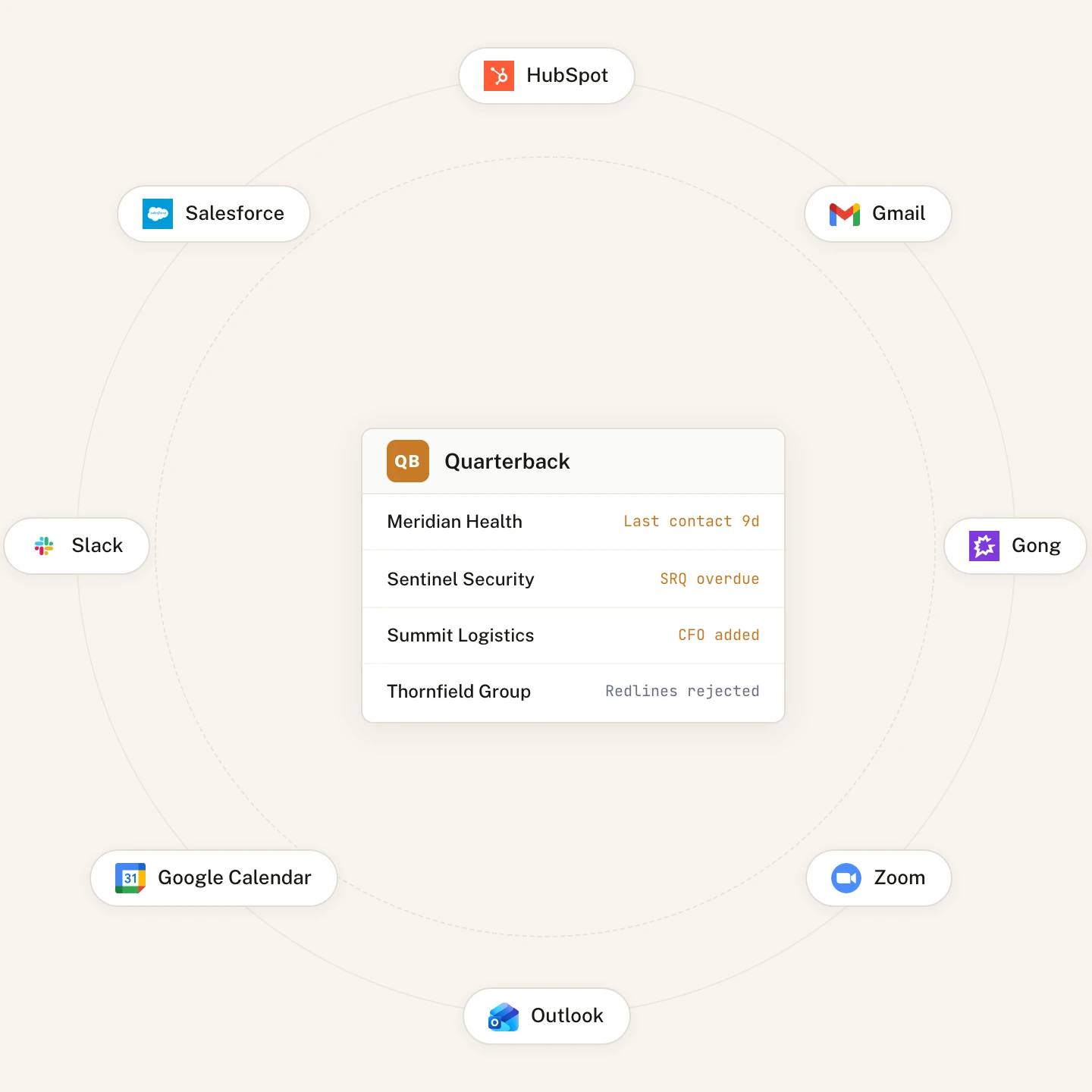Click the 'Last contact 9d' status
This screenshot has height=1092, width=1092.
pos(692,522)
